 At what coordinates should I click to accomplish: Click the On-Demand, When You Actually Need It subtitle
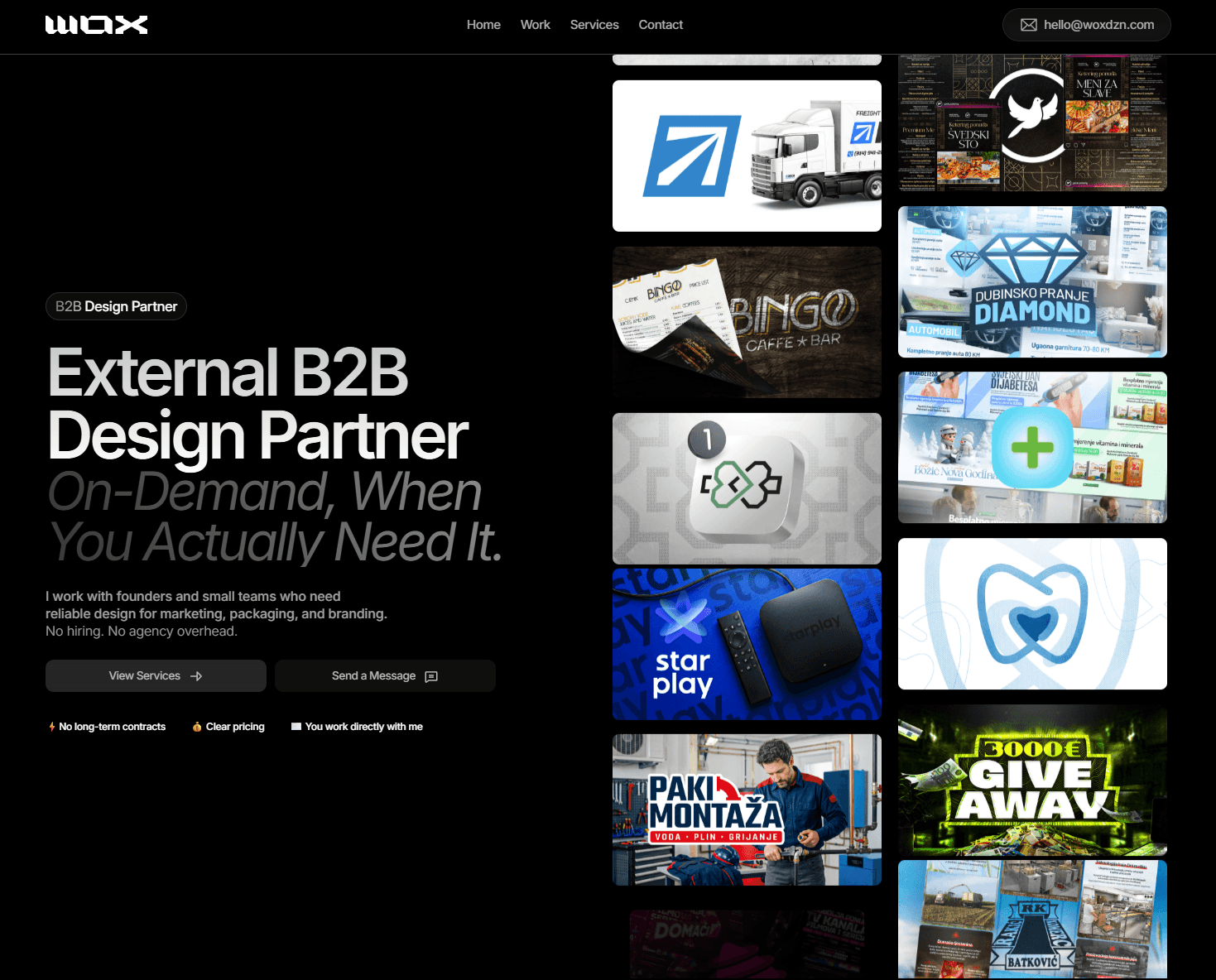click(x=275, y=517)
